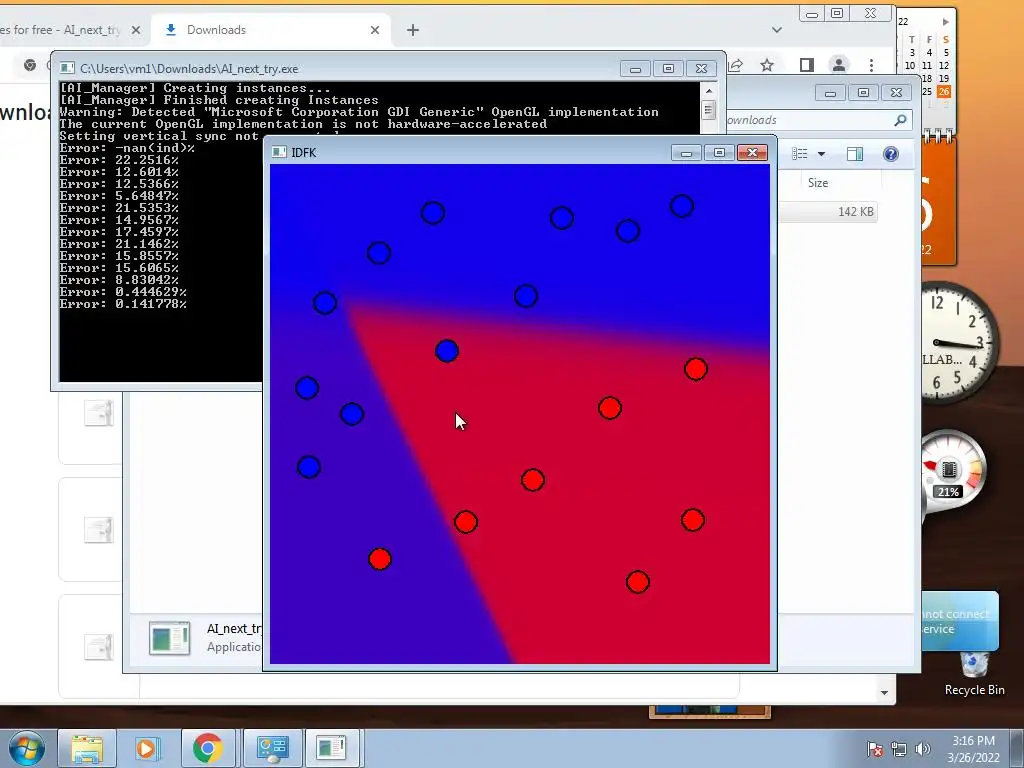Image resolution: width=1024 pixels, height=768 pixels.
Task: Open the Recycle Bin on the desktop
Action: (974, 673)
